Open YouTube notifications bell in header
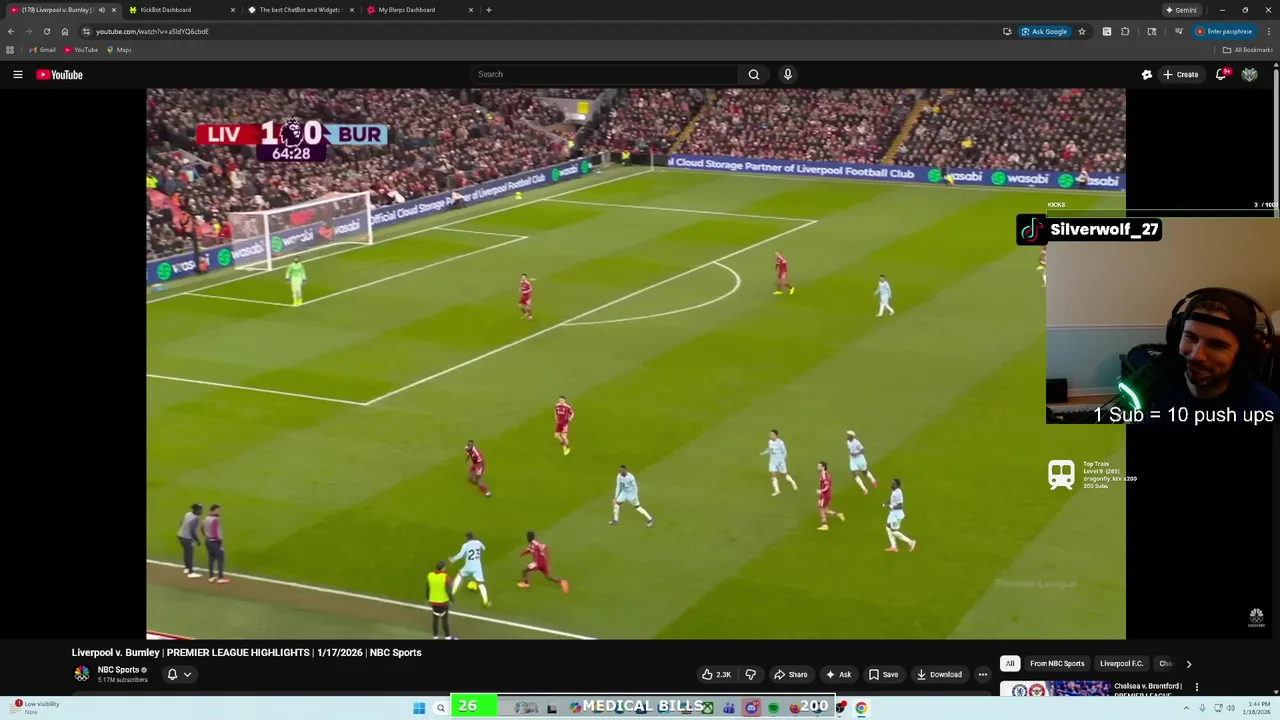This screenshot has width=1280, height=720. tap(1221, 74)
